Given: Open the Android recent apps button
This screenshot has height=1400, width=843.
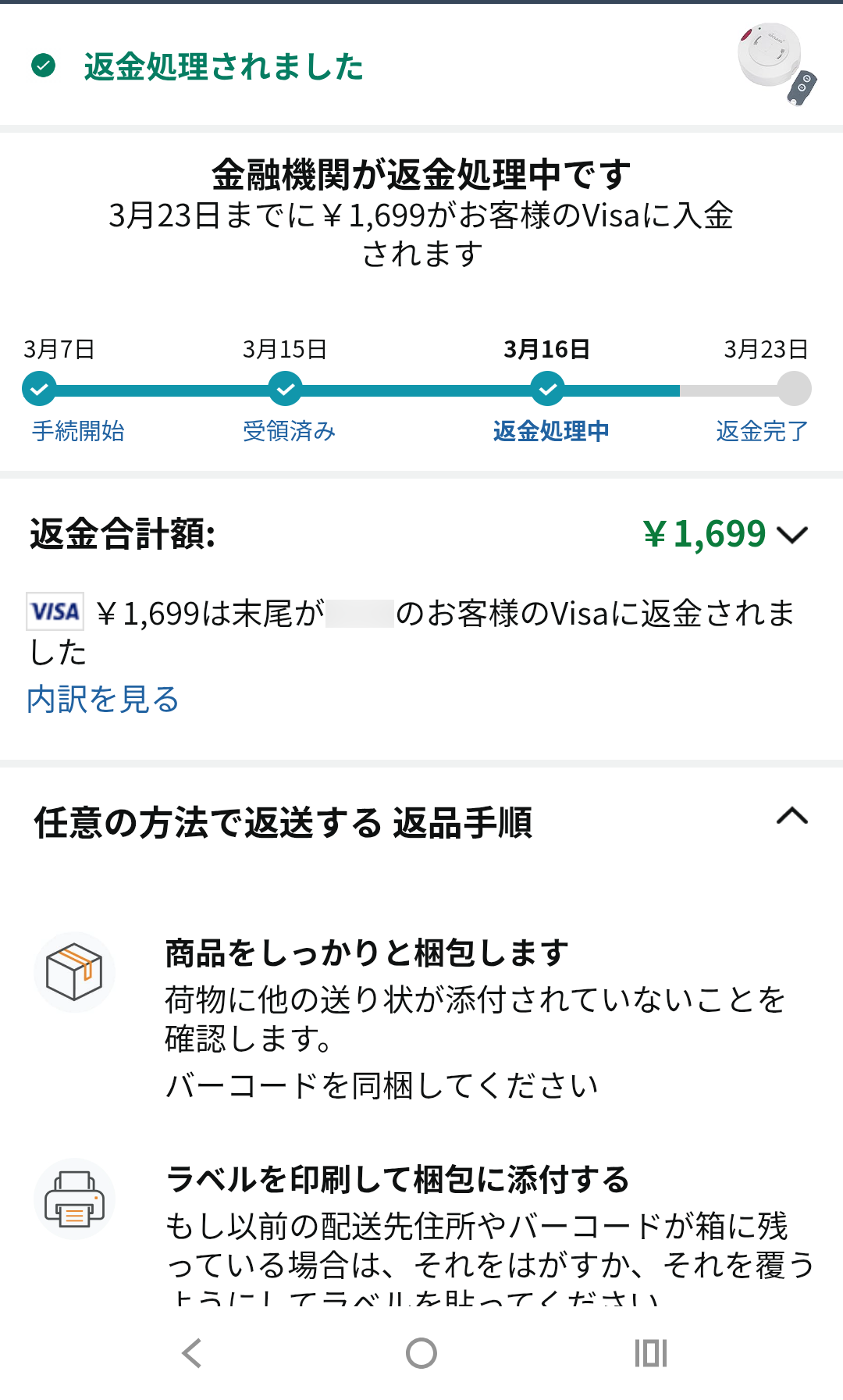Looking at the screenshot, I should coord(650,1353).
